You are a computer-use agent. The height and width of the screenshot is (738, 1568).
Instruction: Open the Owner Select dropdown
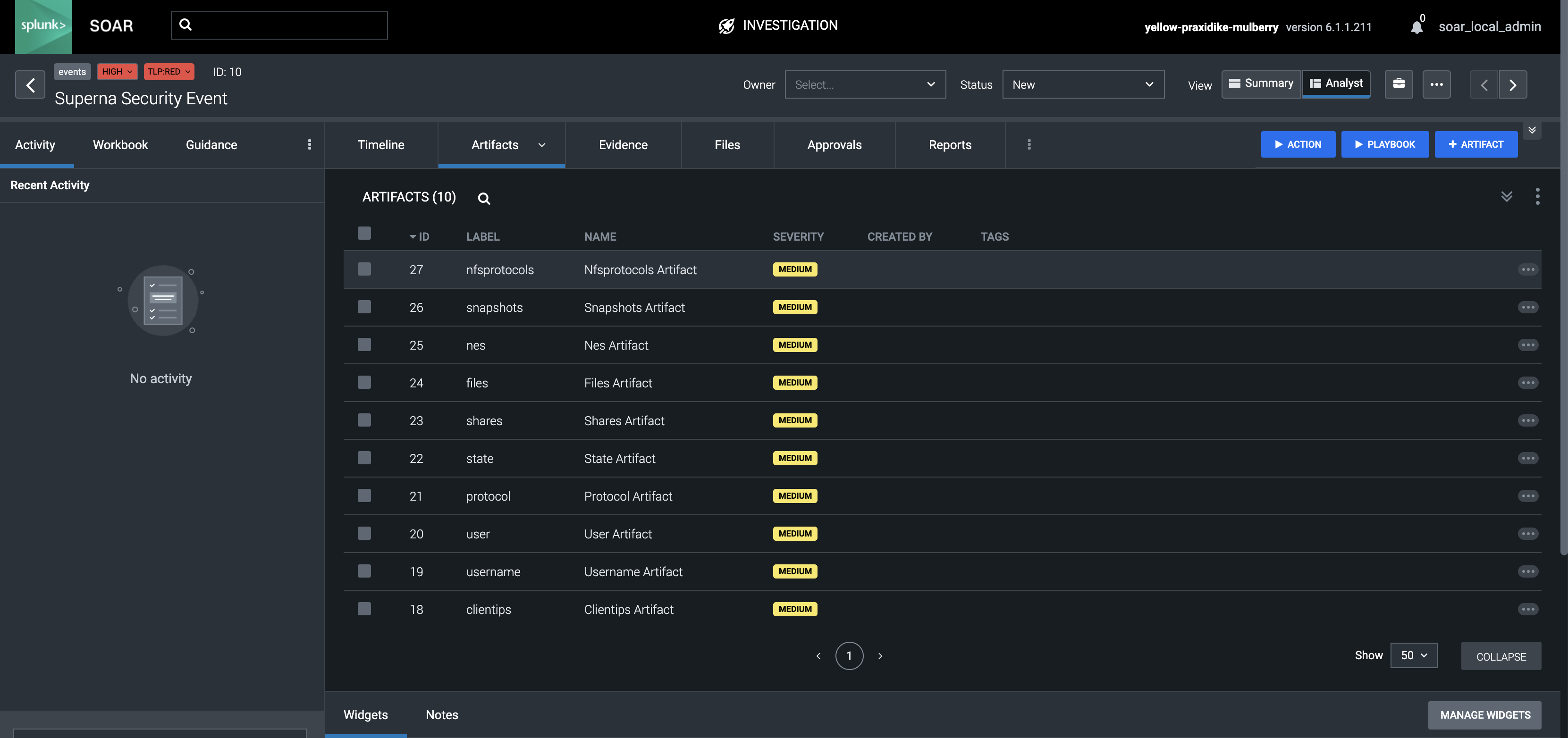click(x=865, y=84)
